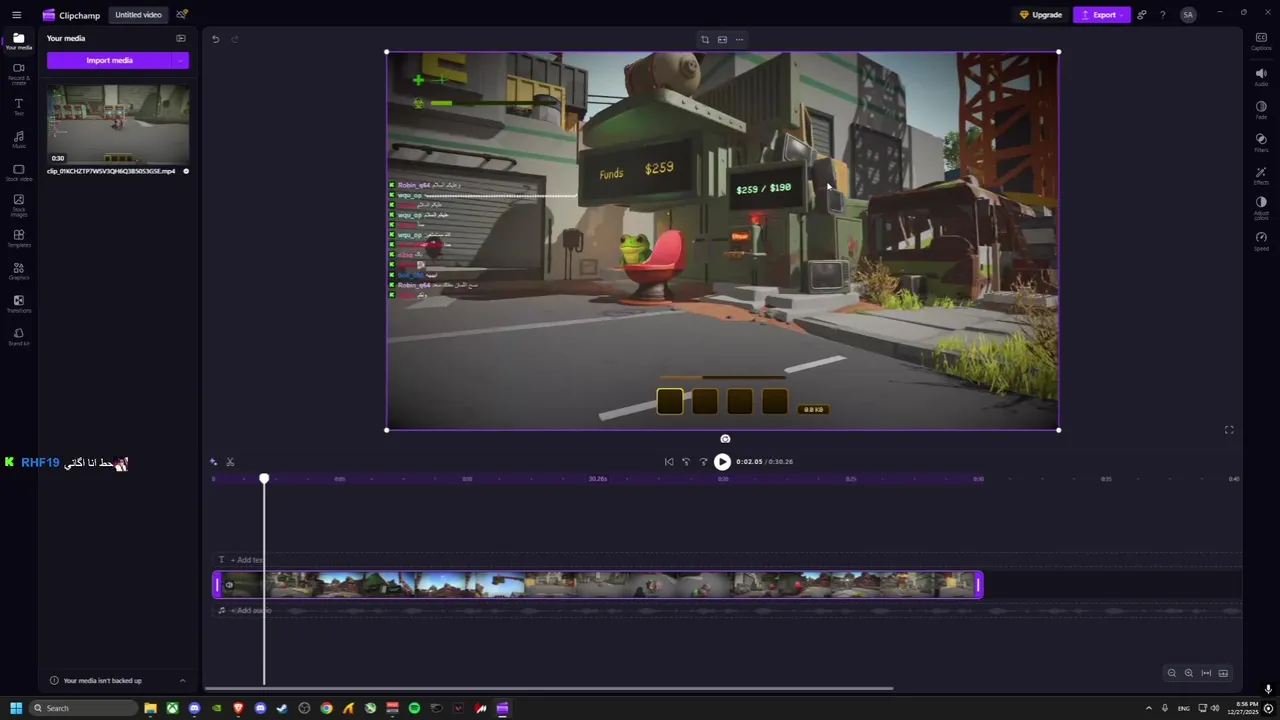This screenshot has width=1280, height=720.
Task: Open Spotify from the taskbar
Action: tap(414, 708)
